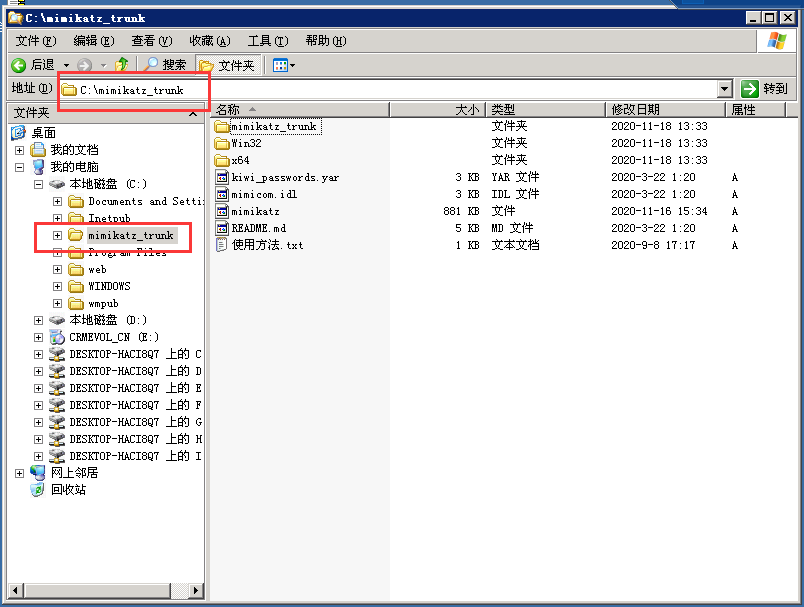Expand the WINDOWS folder tree node
The width and height of the screenshot is (804, 607).
[57, 287]
